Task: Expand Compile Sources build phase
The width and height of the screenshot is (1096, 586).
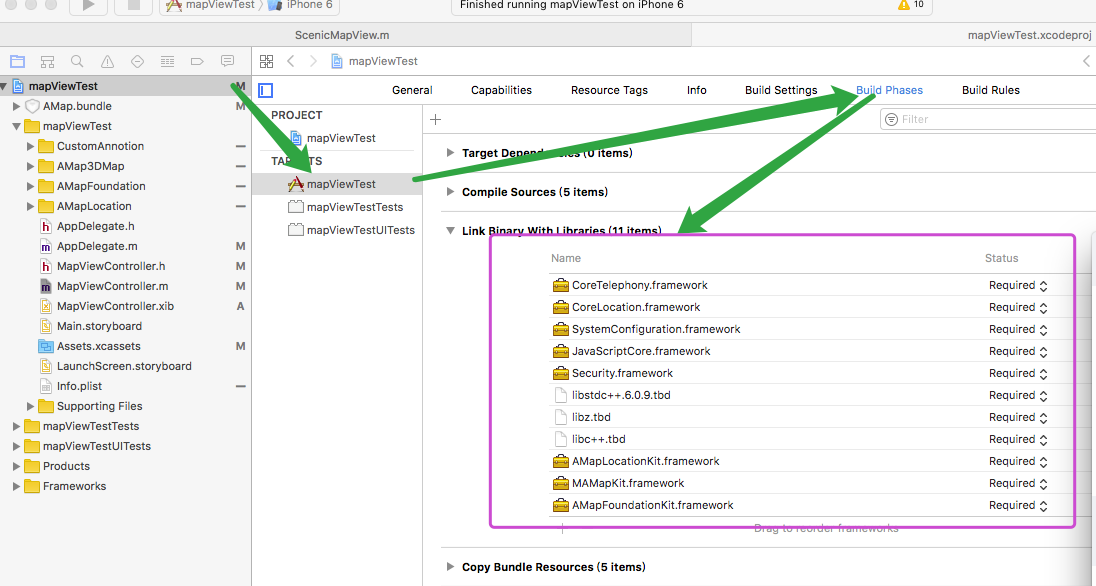Action: (x=450, y=192)
